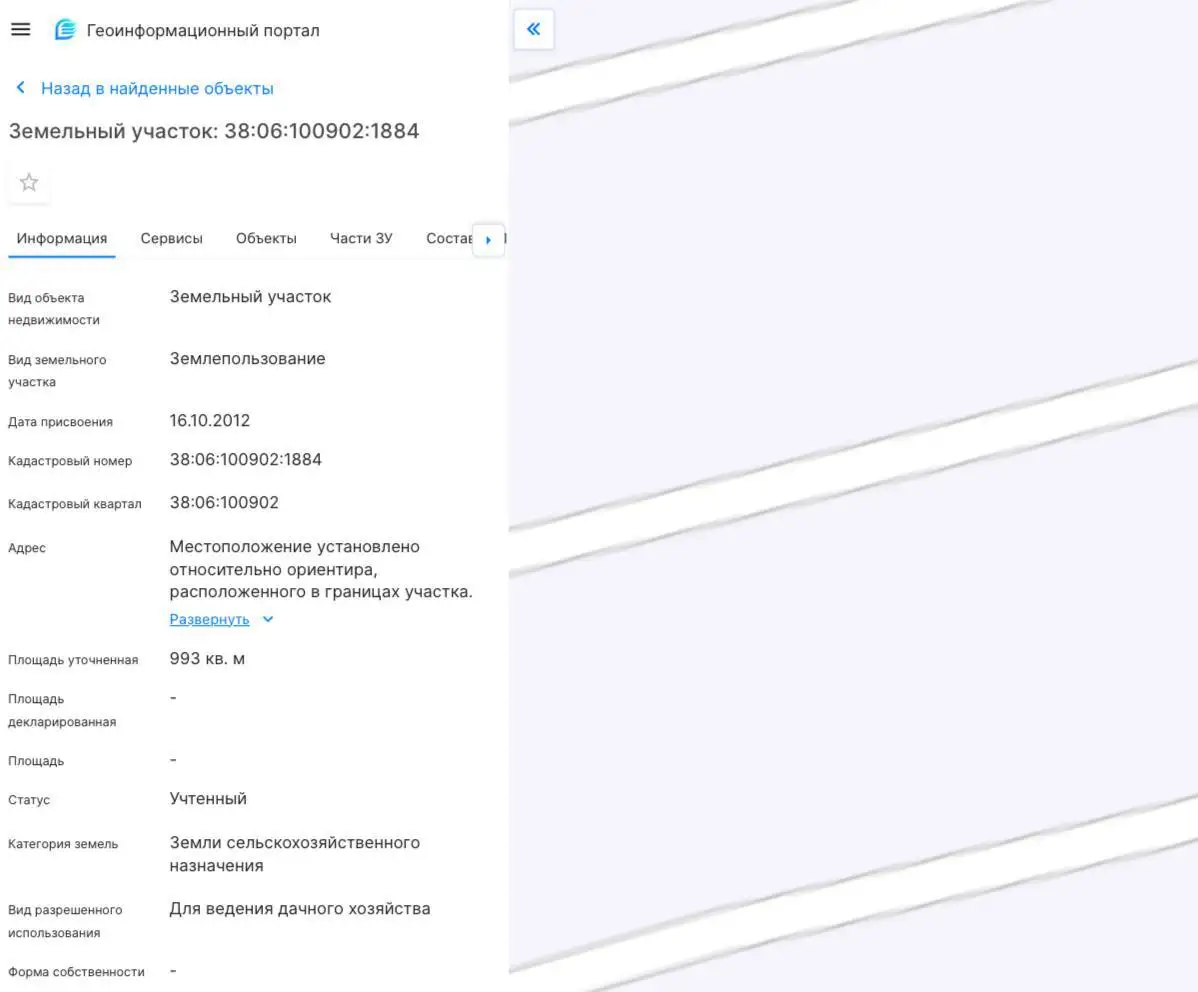Click the Развернуть link under Адрес
This screenshot has height=992, width=1198.
point(209,619)
